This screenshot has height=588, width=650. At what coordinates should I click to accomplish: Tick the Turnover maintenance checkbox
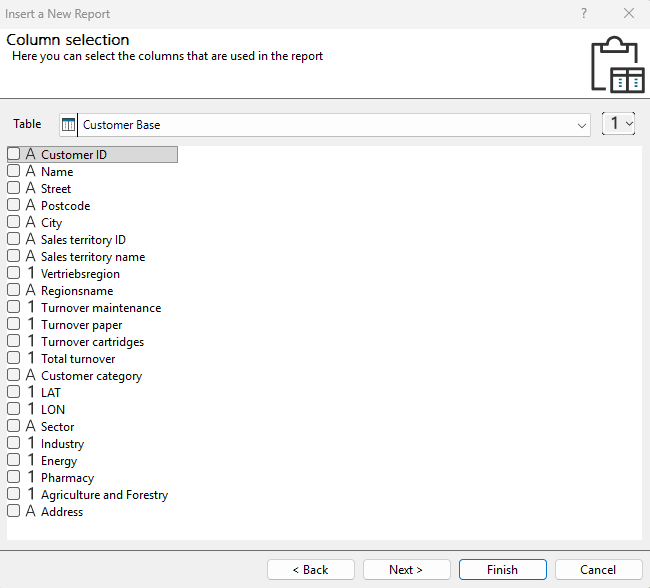point(13,307)
